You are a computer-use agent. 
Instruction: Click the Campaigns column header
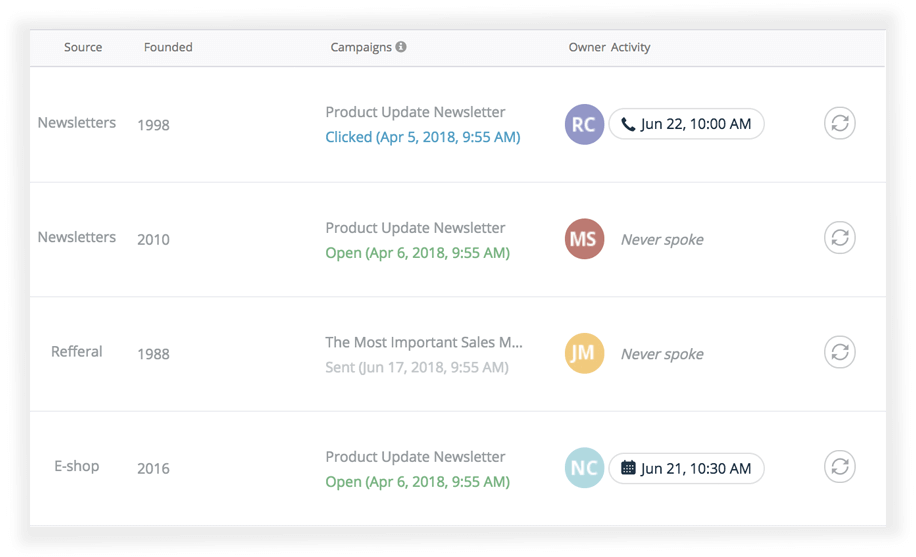pyautogui.click(x=361, y=47)
